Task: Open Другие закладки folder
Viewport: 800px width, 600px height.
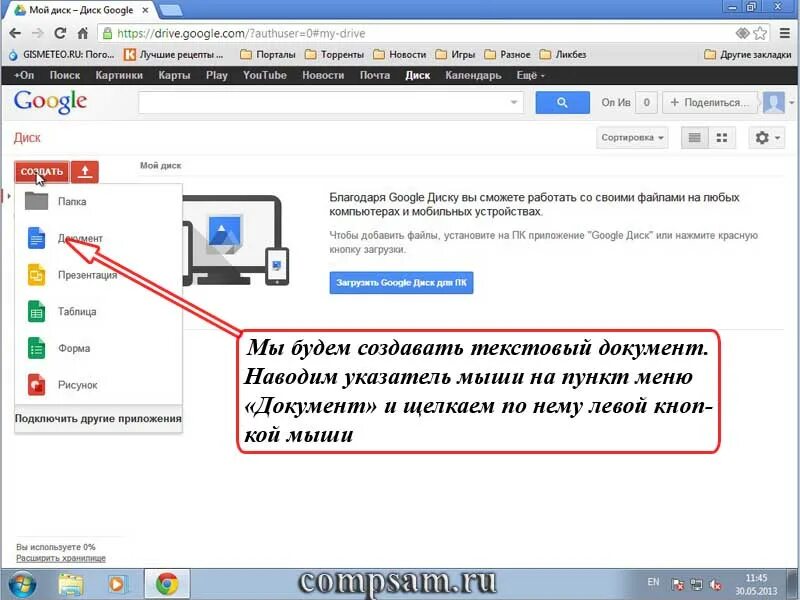Action: (x=747, y=55)
